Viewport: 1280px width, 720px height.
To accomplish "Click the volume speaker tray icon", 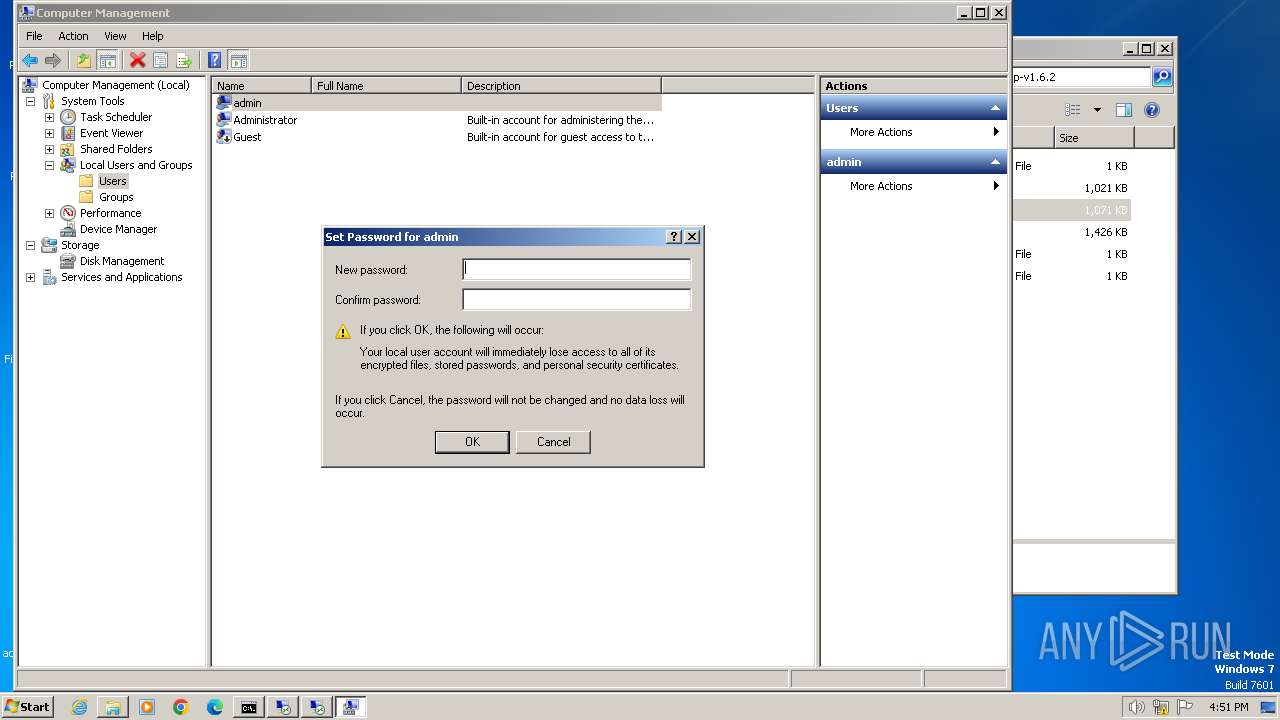I will click(1136, 707).
